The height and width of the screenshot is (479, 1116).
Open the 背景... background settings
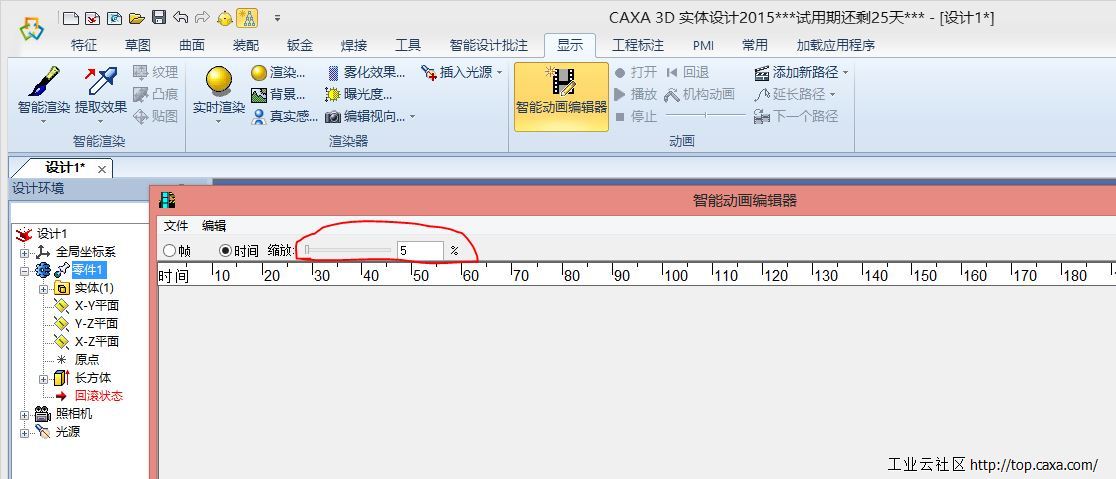pyautogui.click(x=278, y=94)
